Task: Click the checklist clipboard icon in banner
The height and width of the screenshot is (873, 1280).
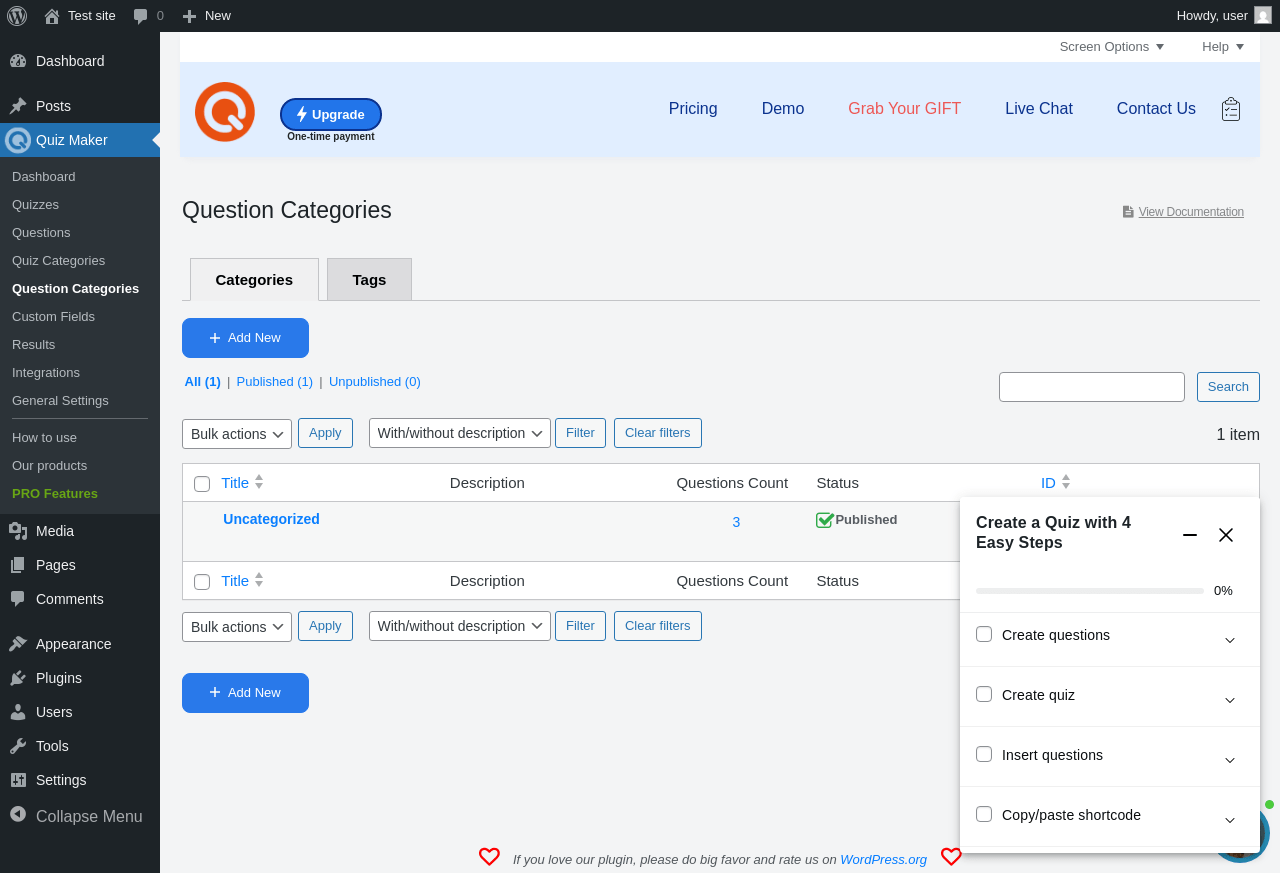Action: coord(1231,109)
